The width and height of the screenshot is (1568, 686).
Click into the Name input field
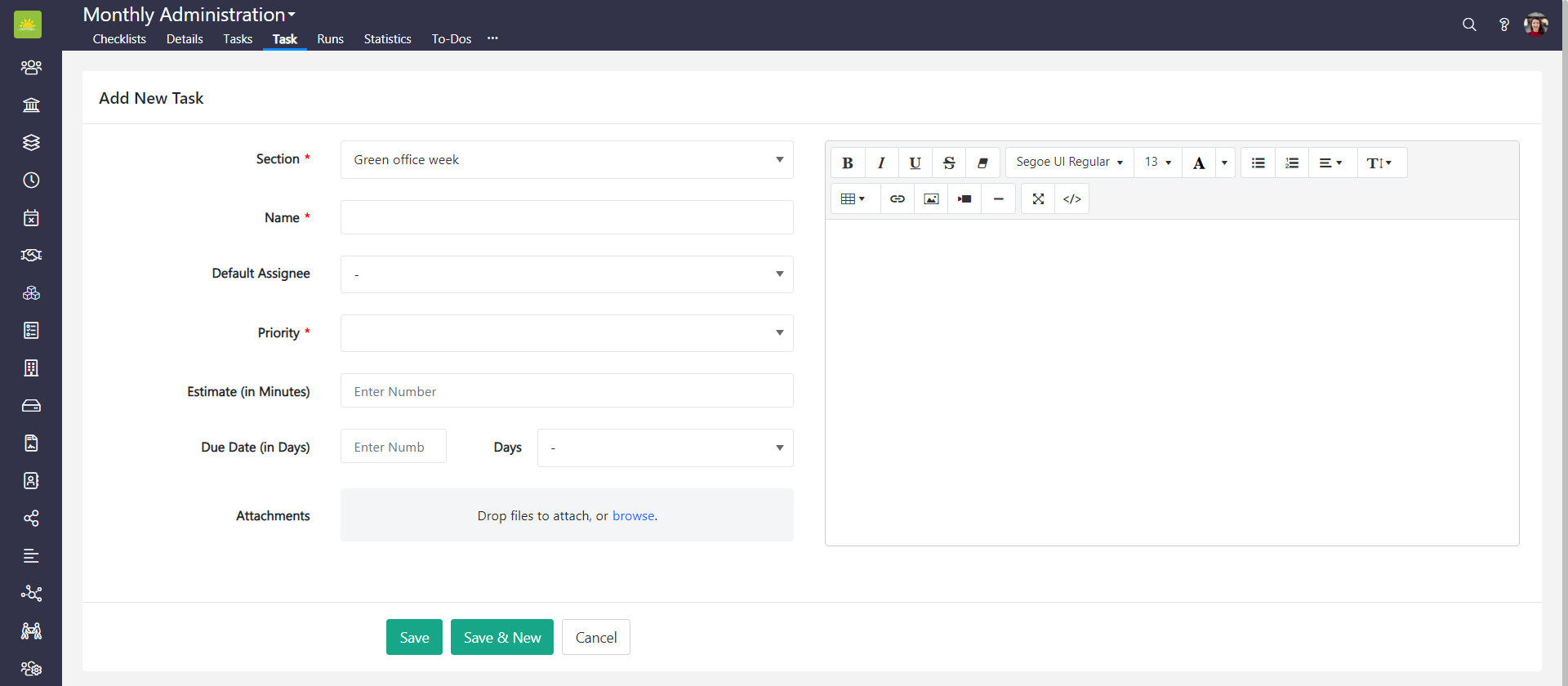point(566,218)
